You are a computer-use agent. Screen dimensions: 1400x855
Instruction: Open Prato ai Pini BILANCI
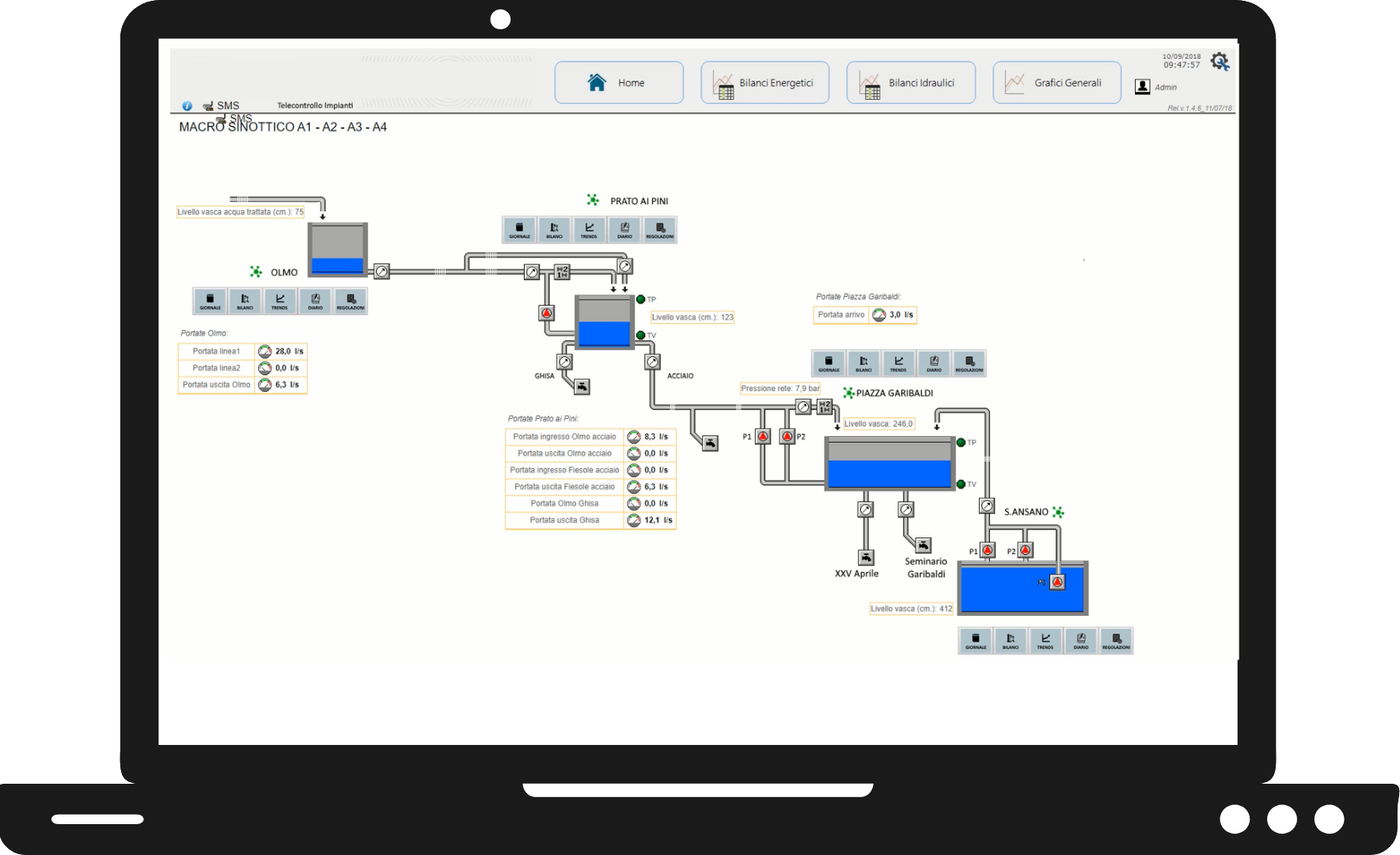pyautogui.click(x=555, y=230)
